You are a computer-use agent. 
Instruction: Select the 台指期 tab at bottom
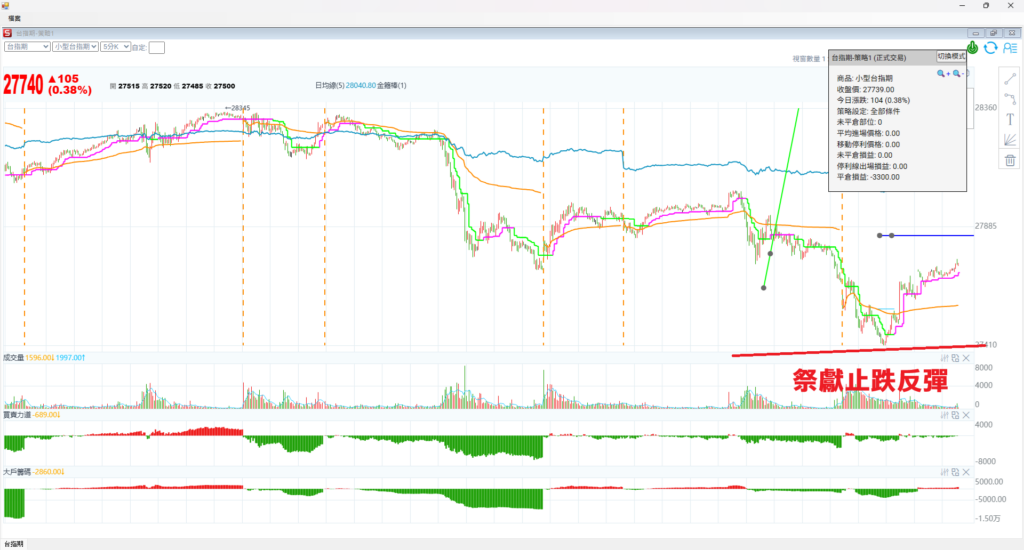click(14, 544)
